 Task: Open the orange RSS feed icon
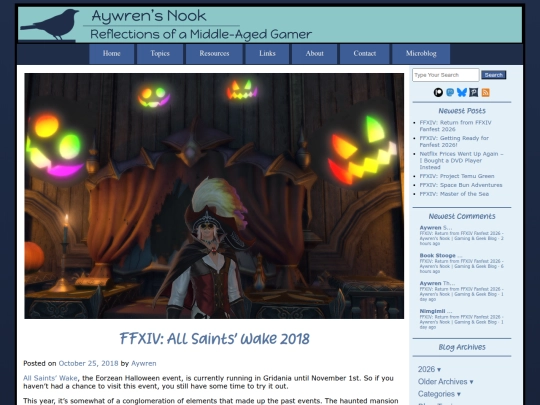[x=486, y=92]
